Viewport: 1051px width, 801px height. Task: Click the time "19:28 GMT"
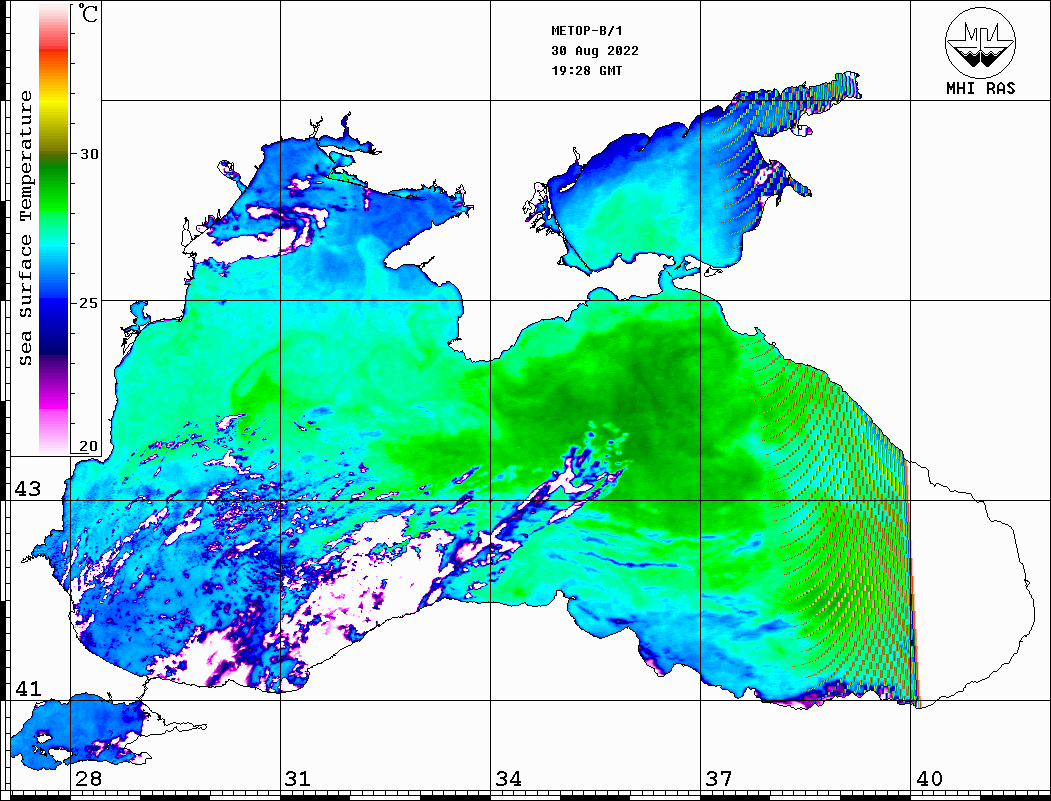tap(586, 70)
